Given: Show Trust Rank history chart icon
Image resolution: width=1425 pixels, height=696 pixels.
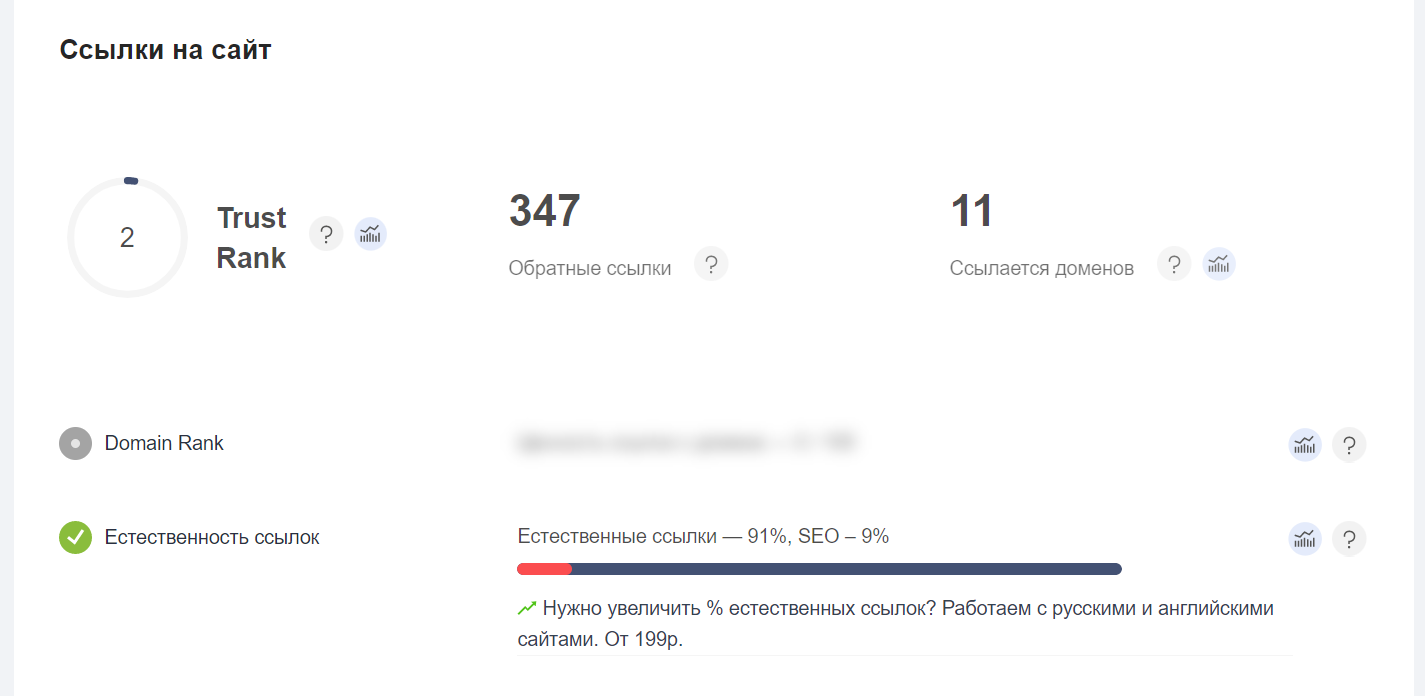Looking at the screenshot, I should [371, 235].
